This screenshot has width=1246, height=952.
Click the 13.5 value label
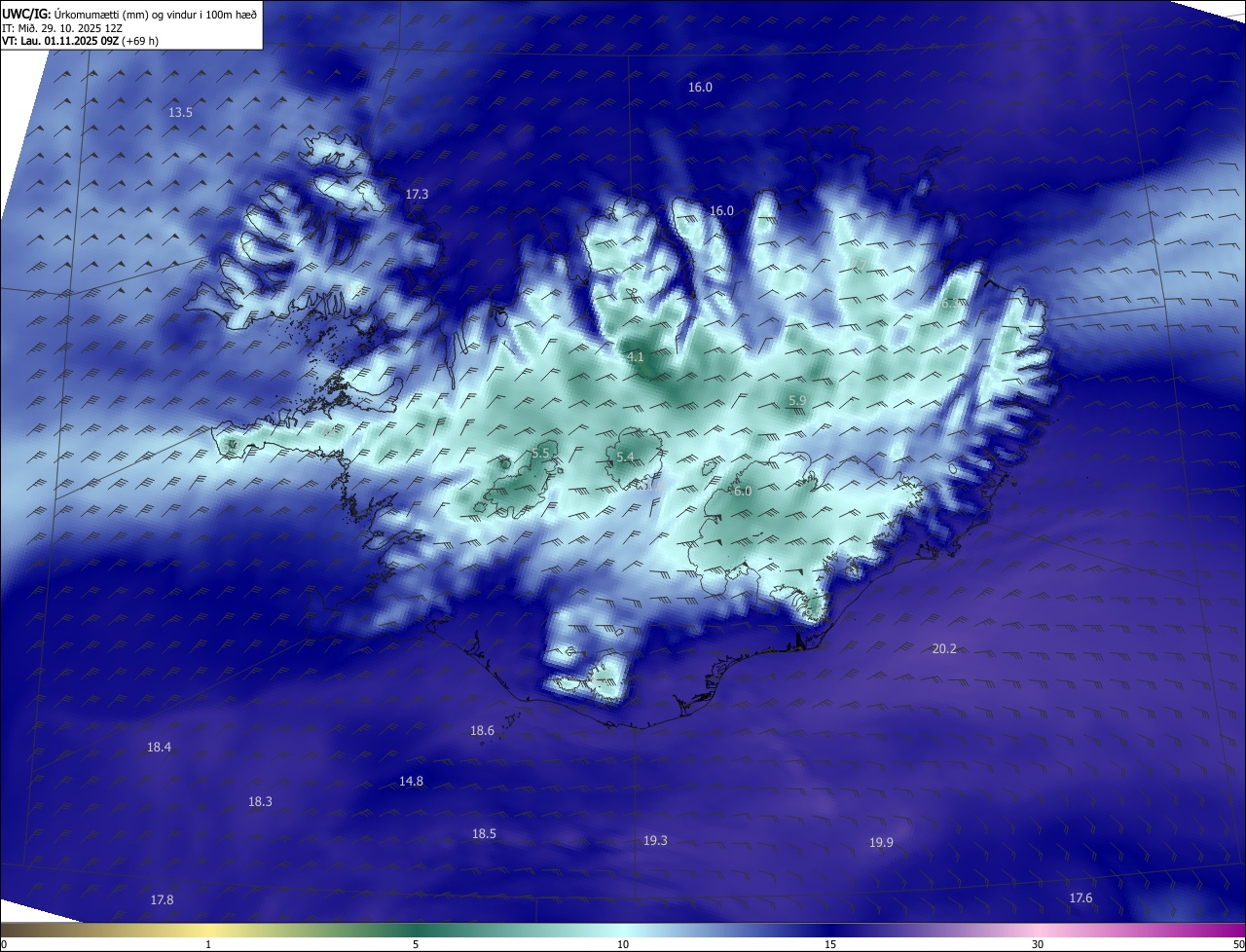point(180,113)
